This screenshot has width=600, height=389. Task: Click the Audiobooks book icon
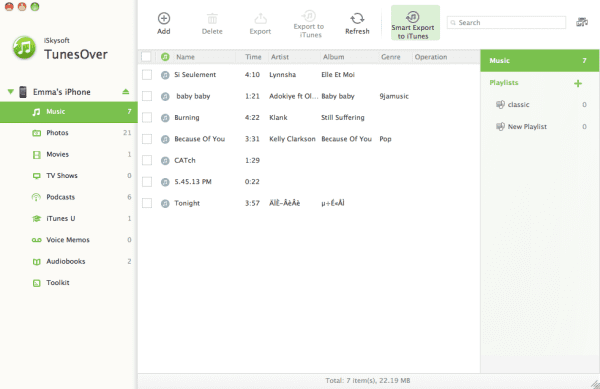[36, 262]
